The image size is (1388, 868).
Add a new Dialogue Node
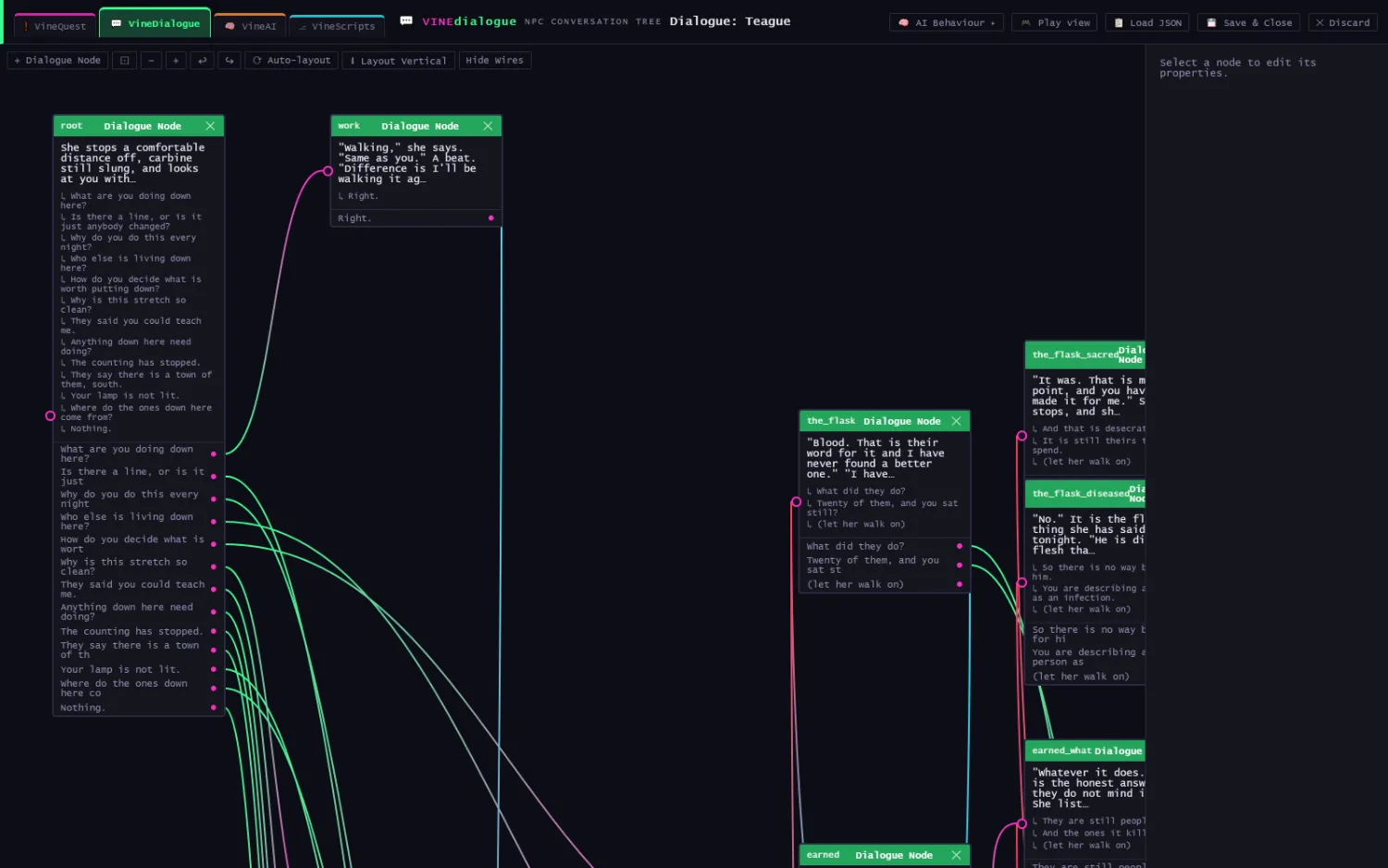(x=57, y=60)
